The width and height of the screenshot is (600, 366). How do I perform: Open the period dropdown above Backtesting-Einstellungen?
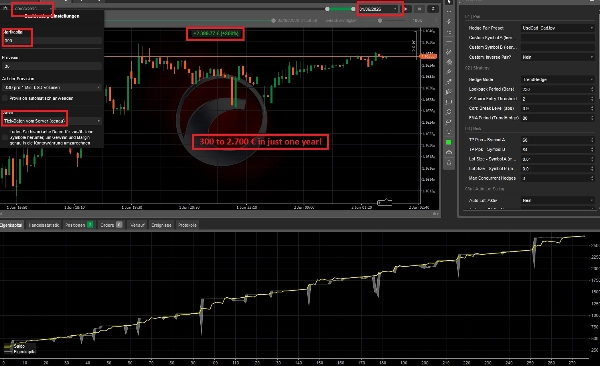33,8
